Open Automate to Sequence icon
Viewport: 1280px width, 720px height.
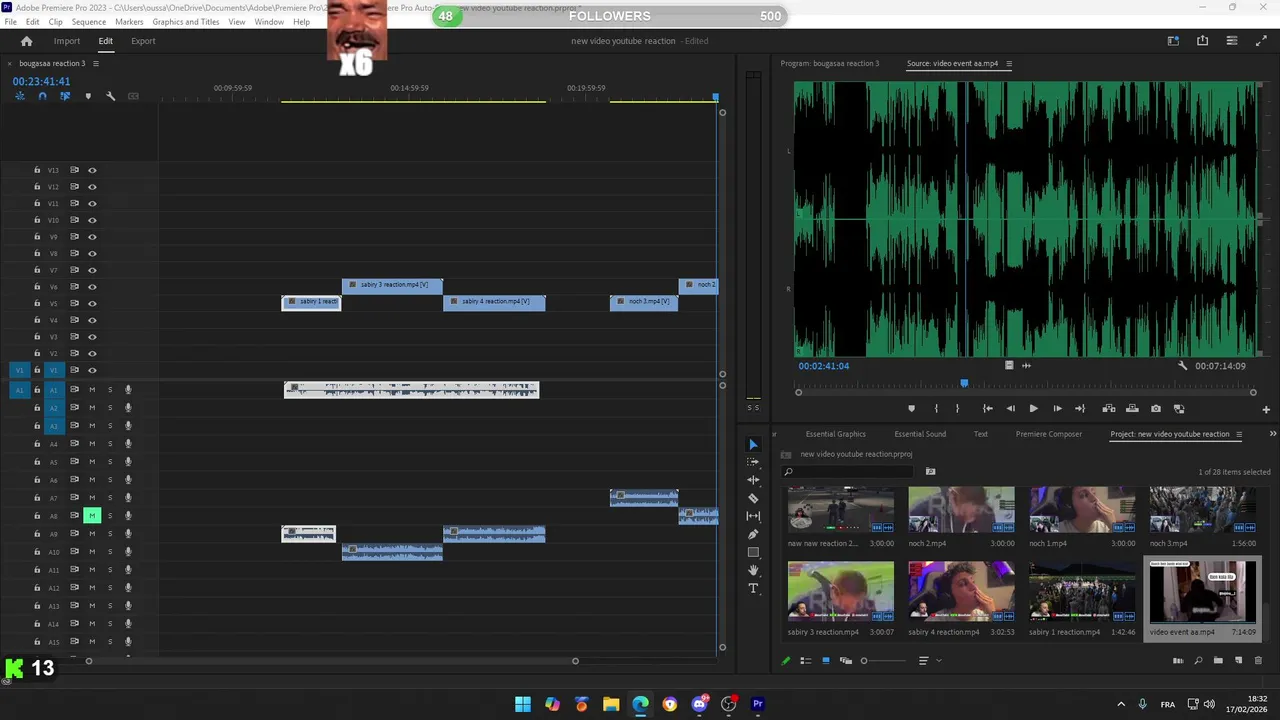tap(1178, 660)
